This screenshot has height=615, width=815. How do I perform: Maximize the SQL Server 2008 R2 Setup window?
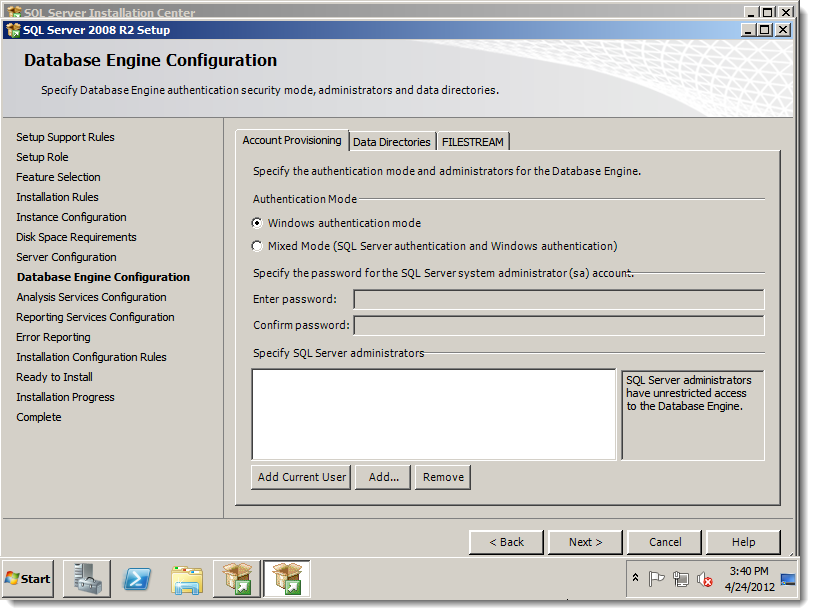click(765, 30)
